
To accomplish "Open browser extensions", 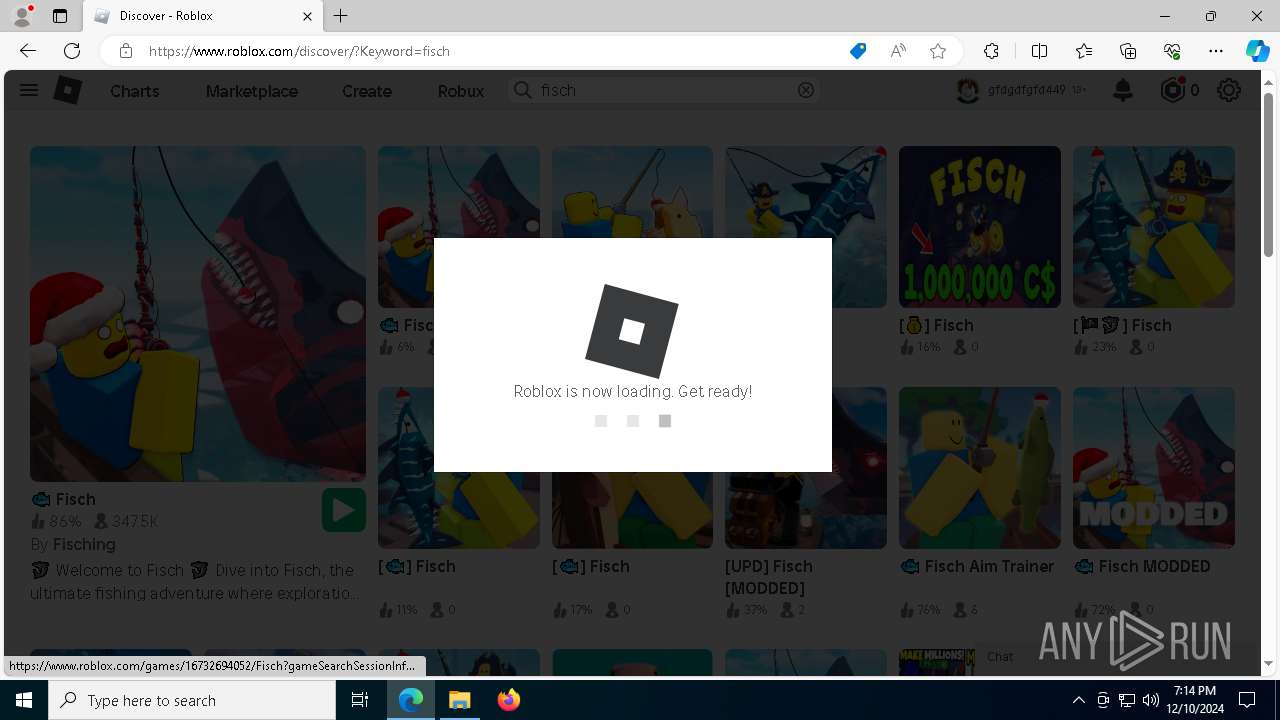I will [x=991, y=51].
